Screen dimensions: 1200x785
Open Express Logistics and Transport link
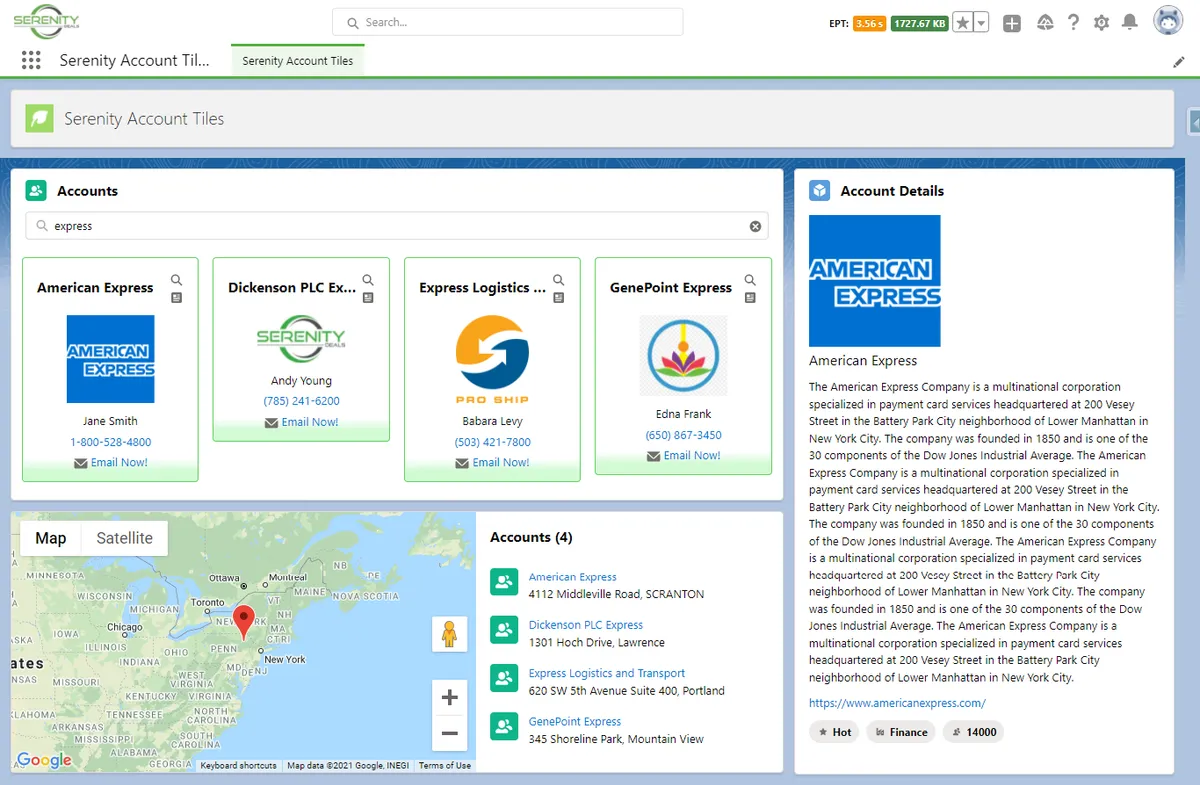pos(607,673)
